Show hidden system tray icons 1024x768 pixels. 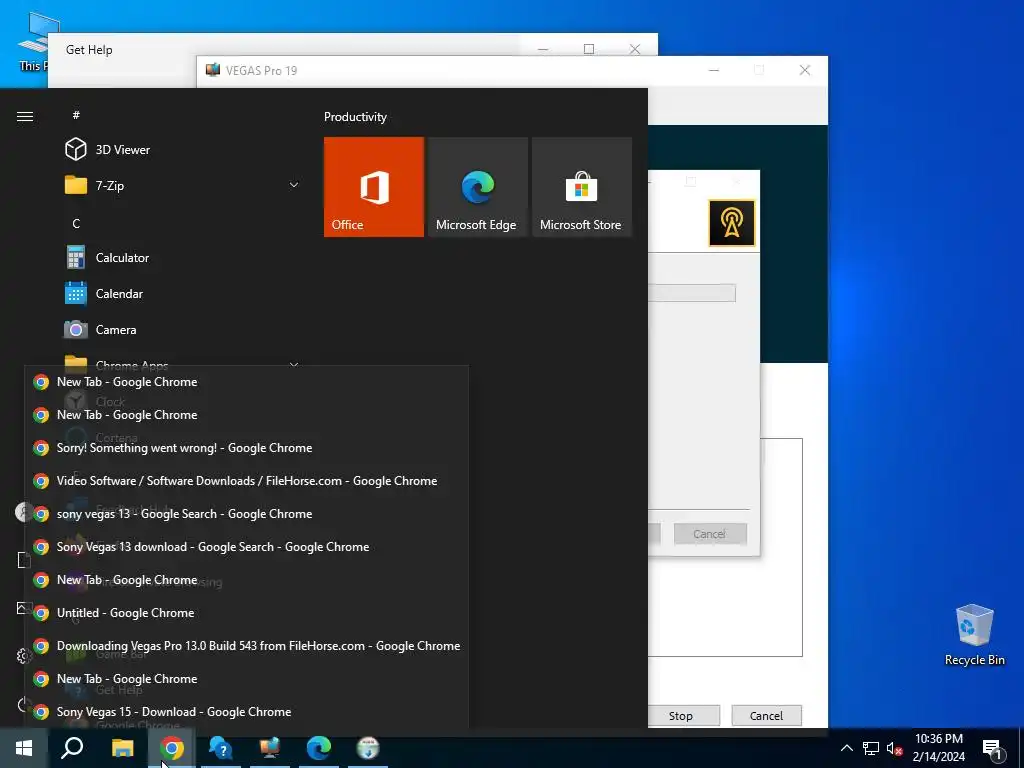(846, 748)
